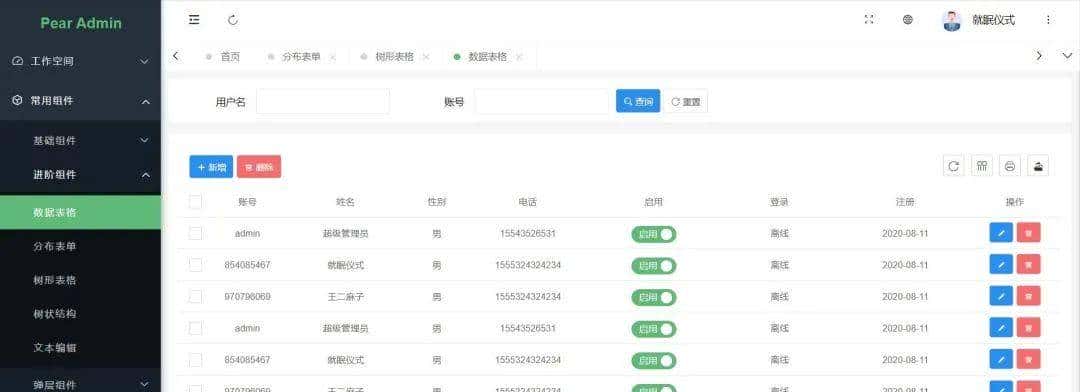Open the table column filter icon
The image size is (1080, 392).
click(982, 165)
